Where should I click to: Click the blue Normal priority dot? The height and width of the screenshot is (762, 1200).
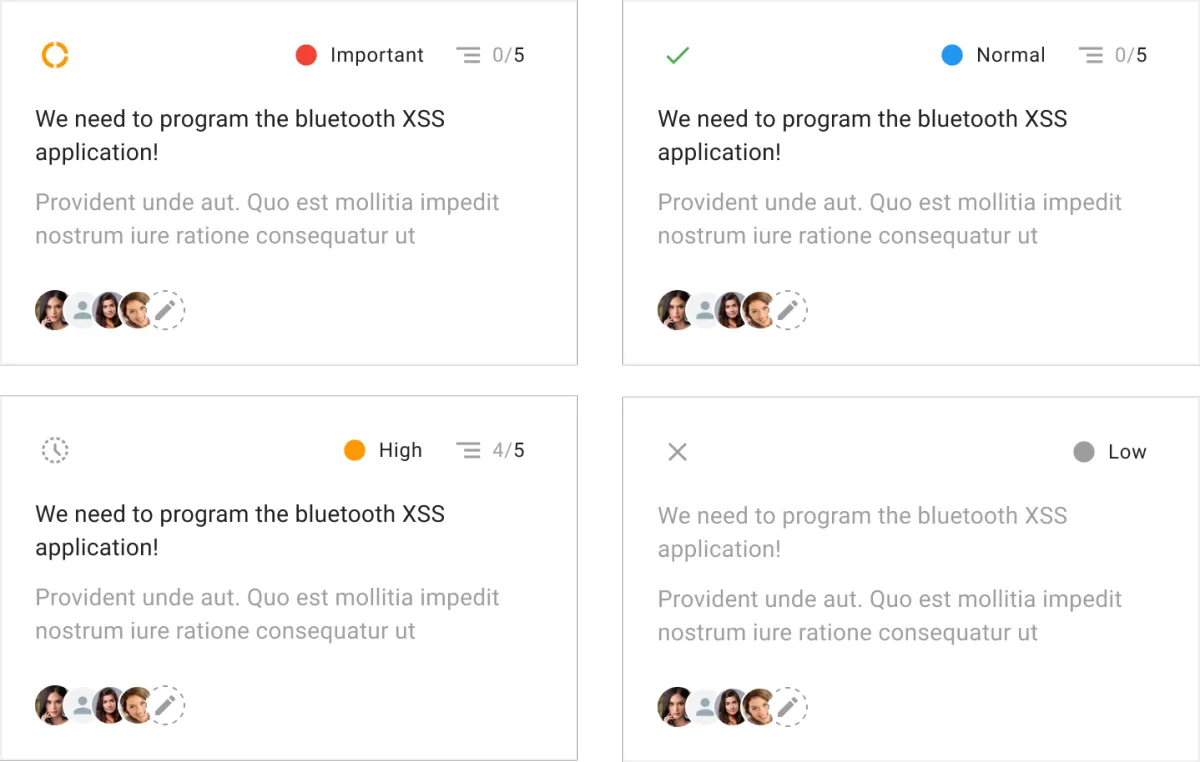pos(952,55)
